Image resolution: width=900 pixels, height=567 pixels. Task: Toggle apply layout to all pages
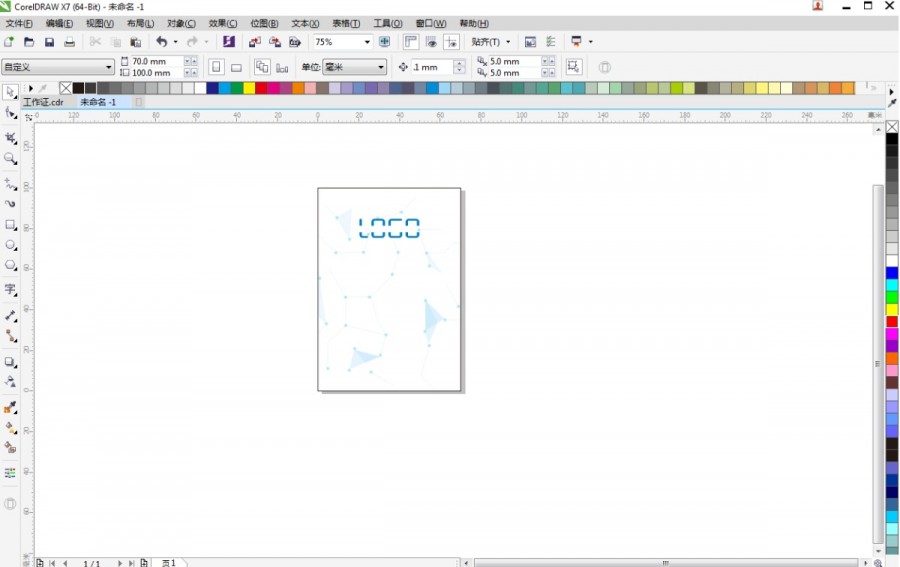coord(262,67)
